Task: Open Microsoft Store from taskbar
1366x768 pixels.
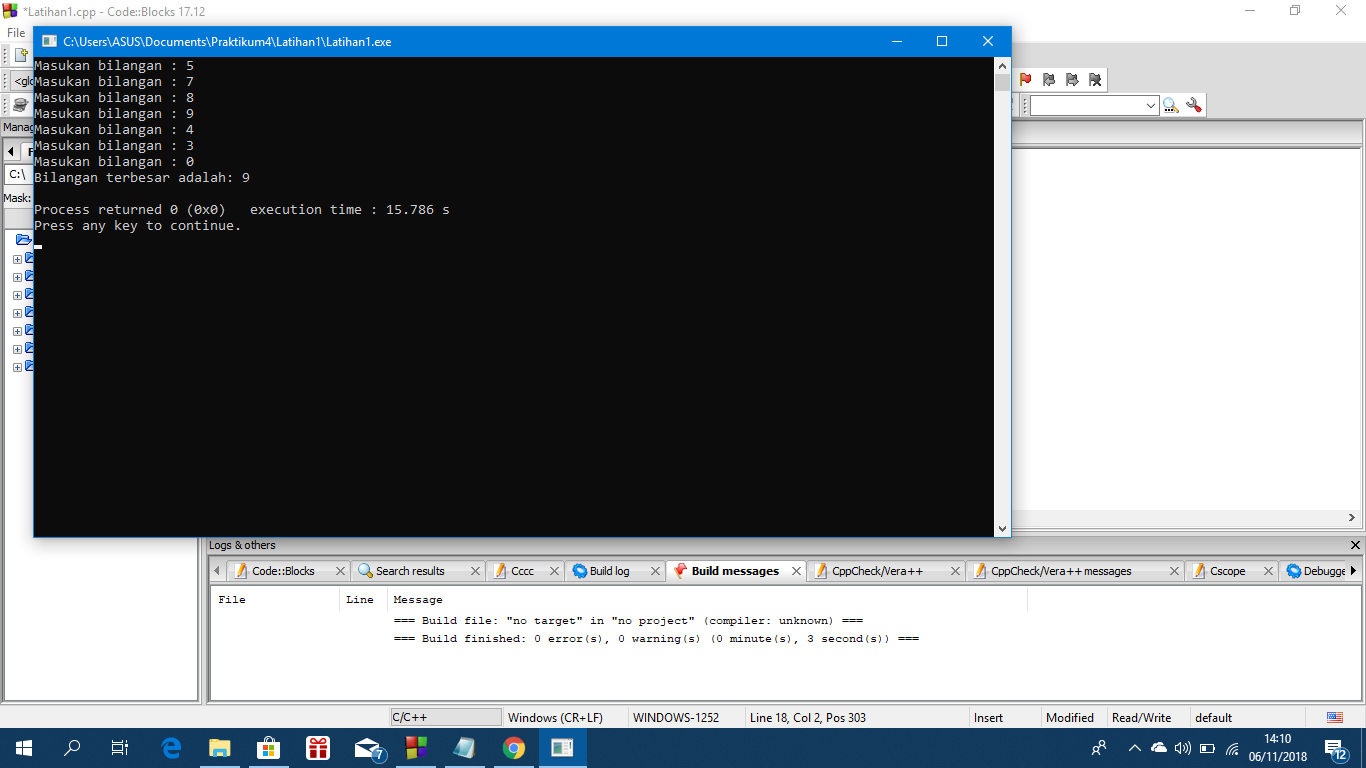Action: (x=269, y=748)
